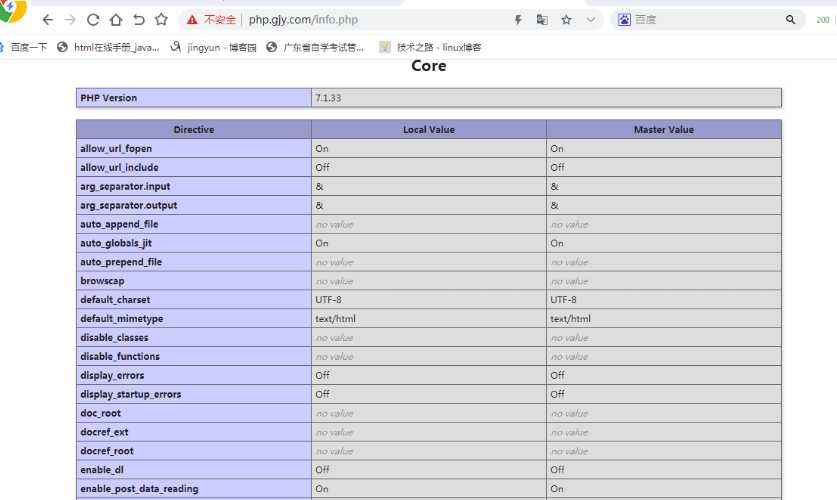Click the disable_classes directive cell
Viewport: 837px width, 500px height.
[x=194, y=338]
